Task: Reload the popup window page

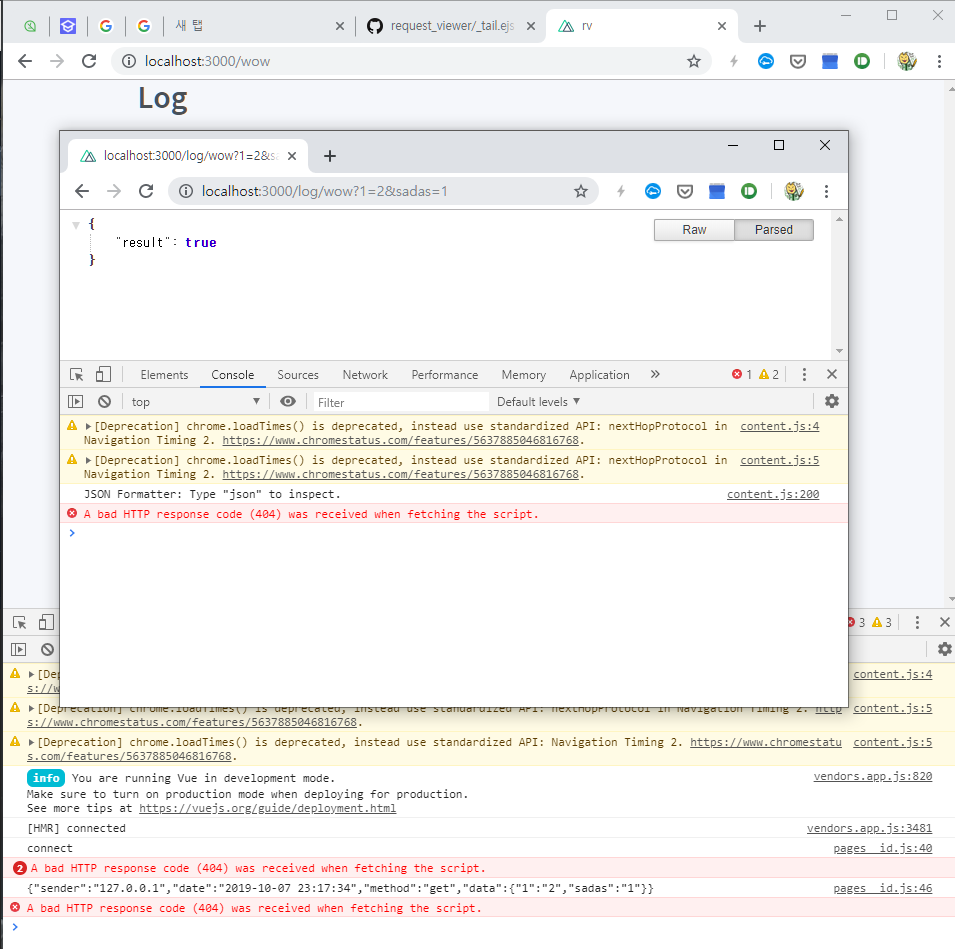Action: (146, 191)
